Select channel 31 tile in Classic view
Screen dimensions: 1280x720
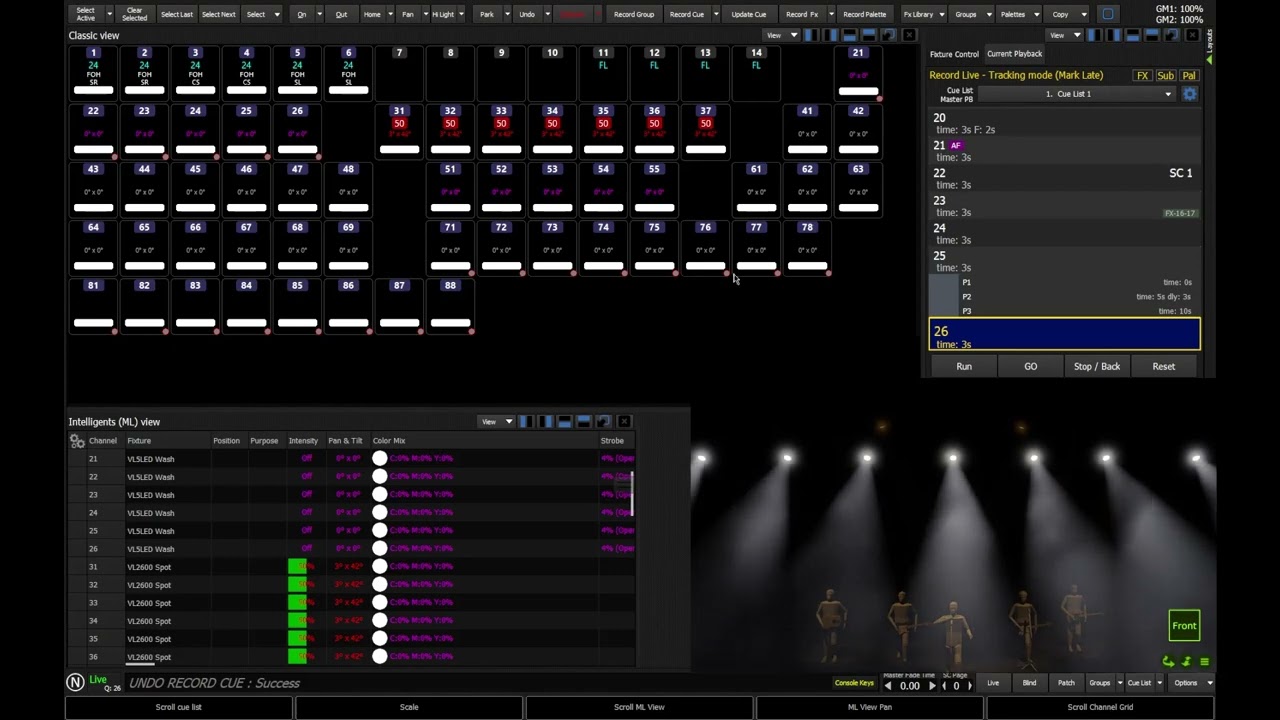(x=399, y=131)
